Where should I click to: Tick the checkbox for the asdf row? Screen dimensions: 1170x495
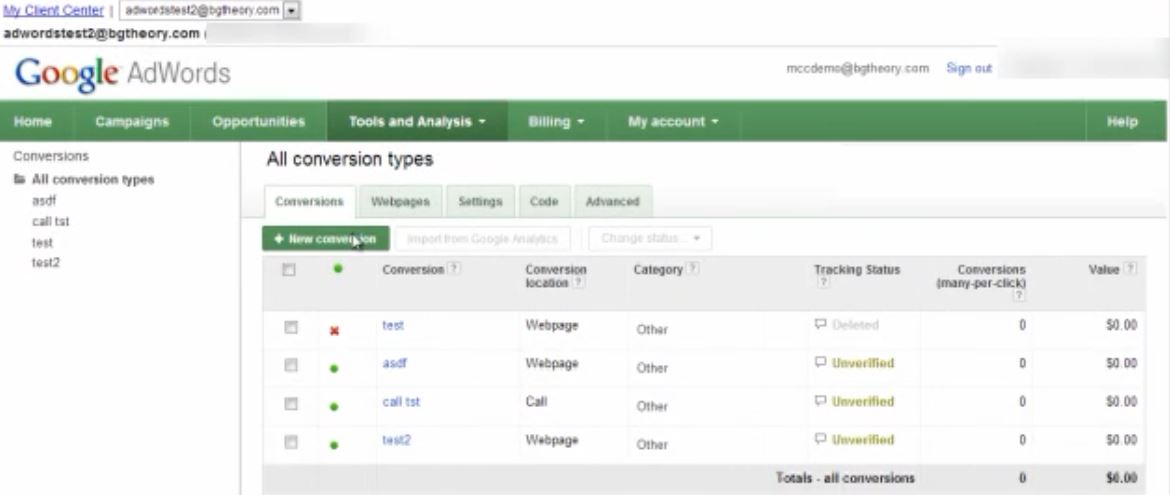tap(291, 365)
